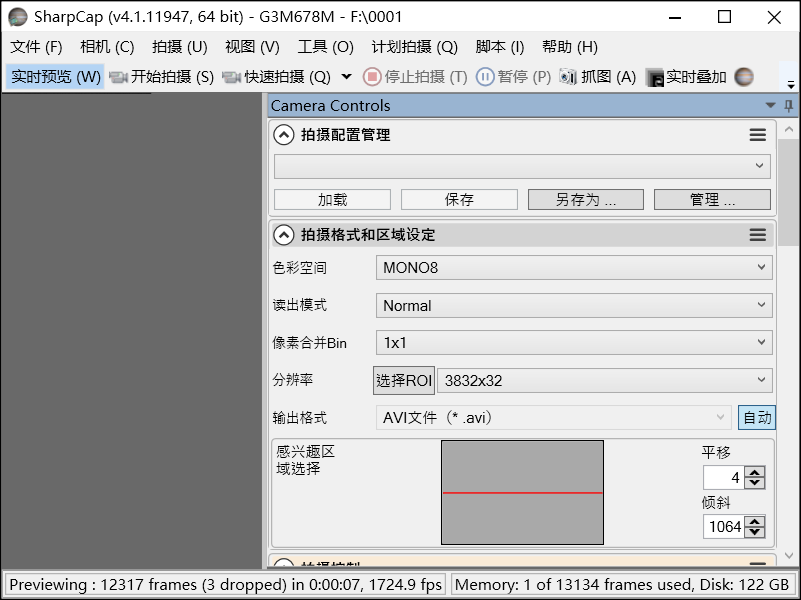The height and width of the screenshot is (600, 801).
Task: Increase the 倾斜 value
Action: click(x=755, y=521)
